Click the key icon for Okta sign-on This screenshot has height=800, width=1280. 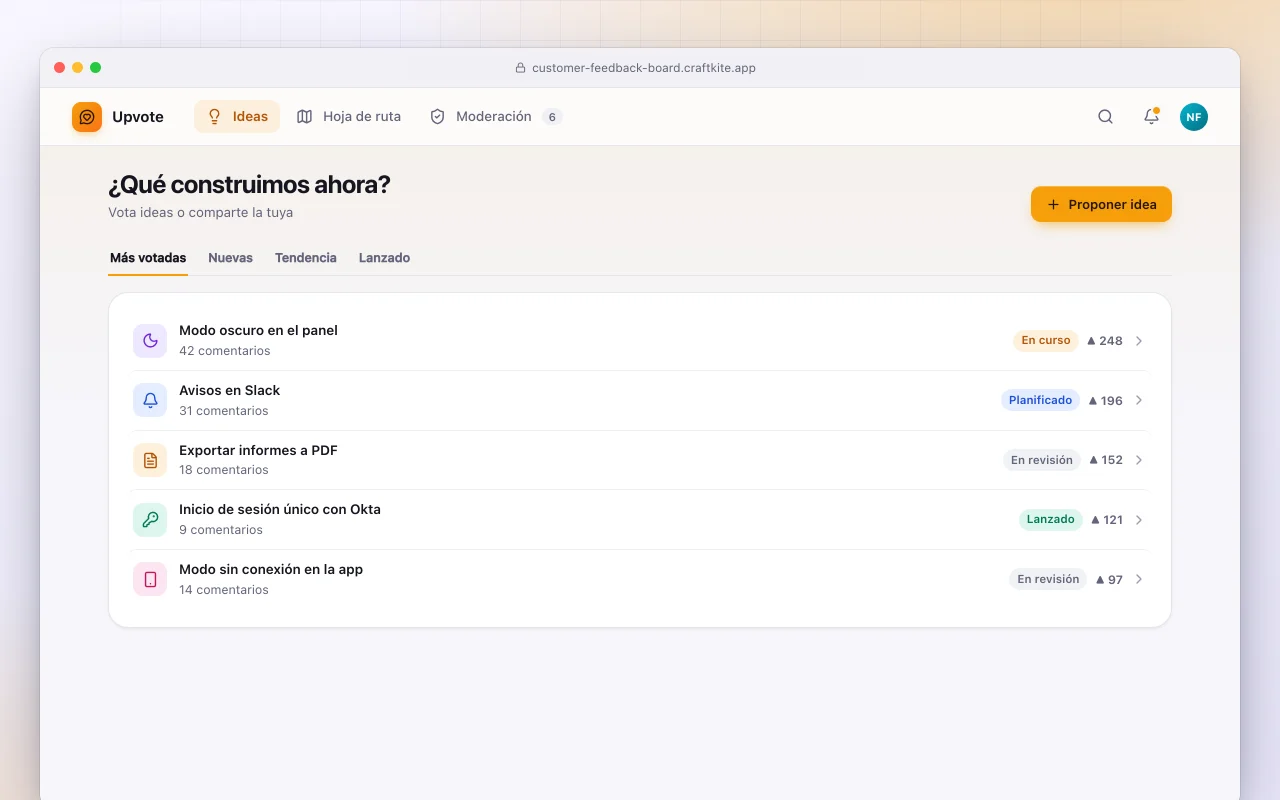(x=150, y=520)
